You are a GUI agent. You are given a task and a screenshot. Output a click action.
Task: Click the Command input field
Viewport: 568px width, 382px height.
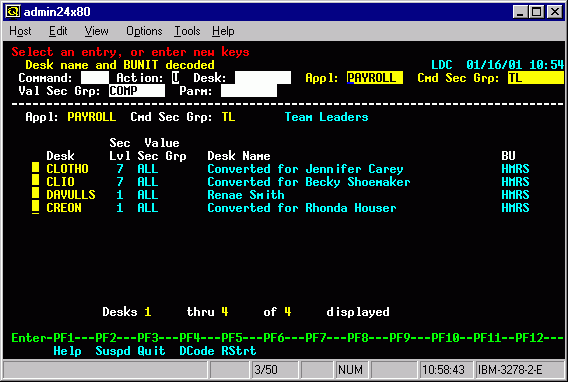95,77
